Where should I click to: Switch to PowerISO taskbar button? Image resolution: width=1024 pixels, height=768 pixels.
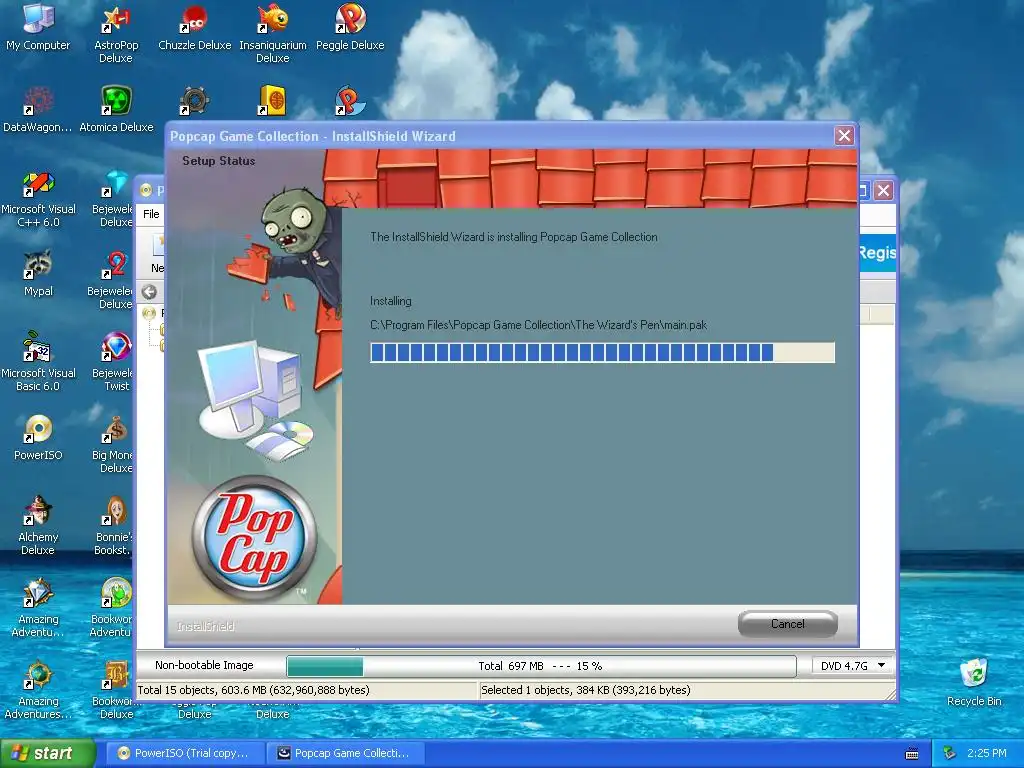pyautogui.click(x=185, y=754)
